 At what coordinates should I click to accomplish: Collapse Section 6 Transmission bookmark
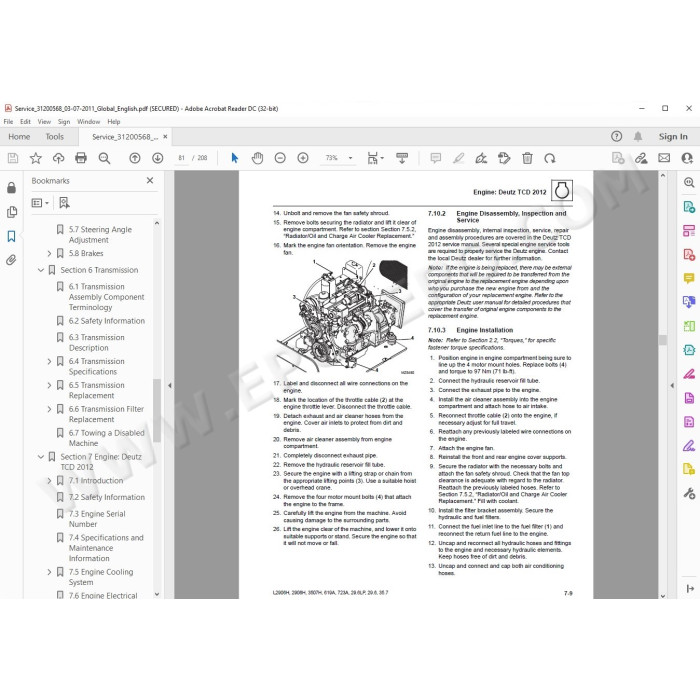41,270
